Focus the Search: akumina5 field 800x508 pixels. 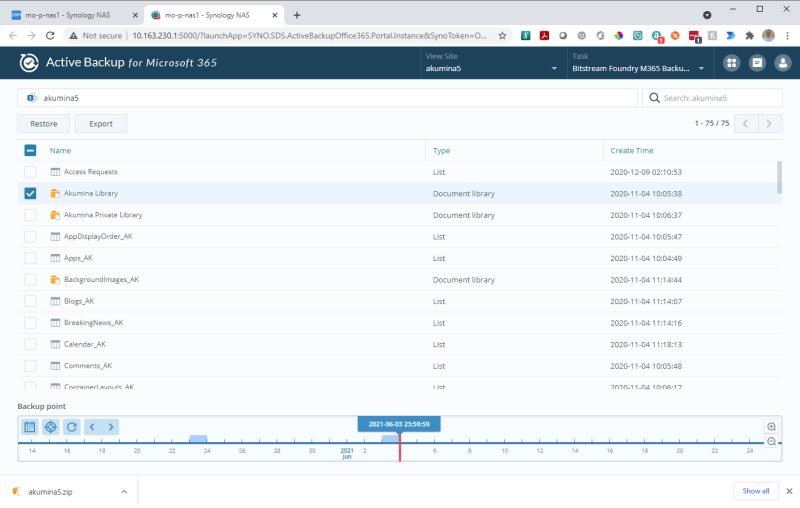(712, 98)
